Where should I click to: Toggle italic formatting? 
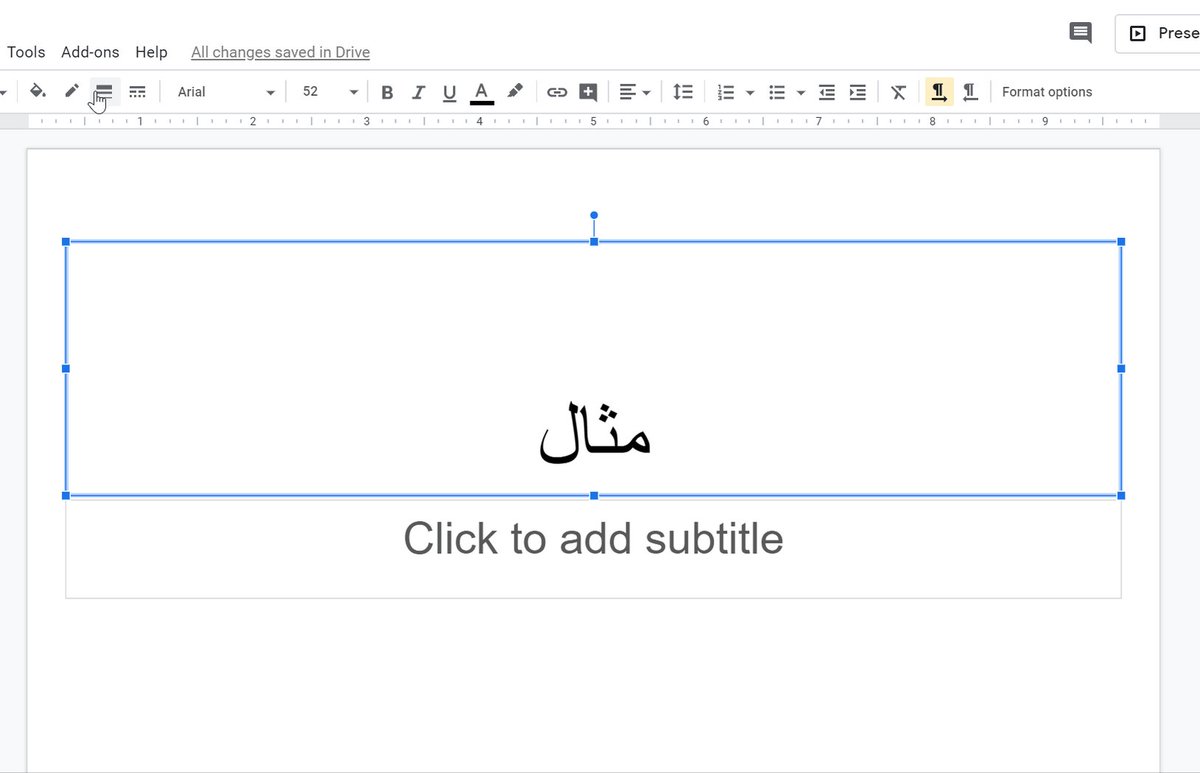point(418,92)
